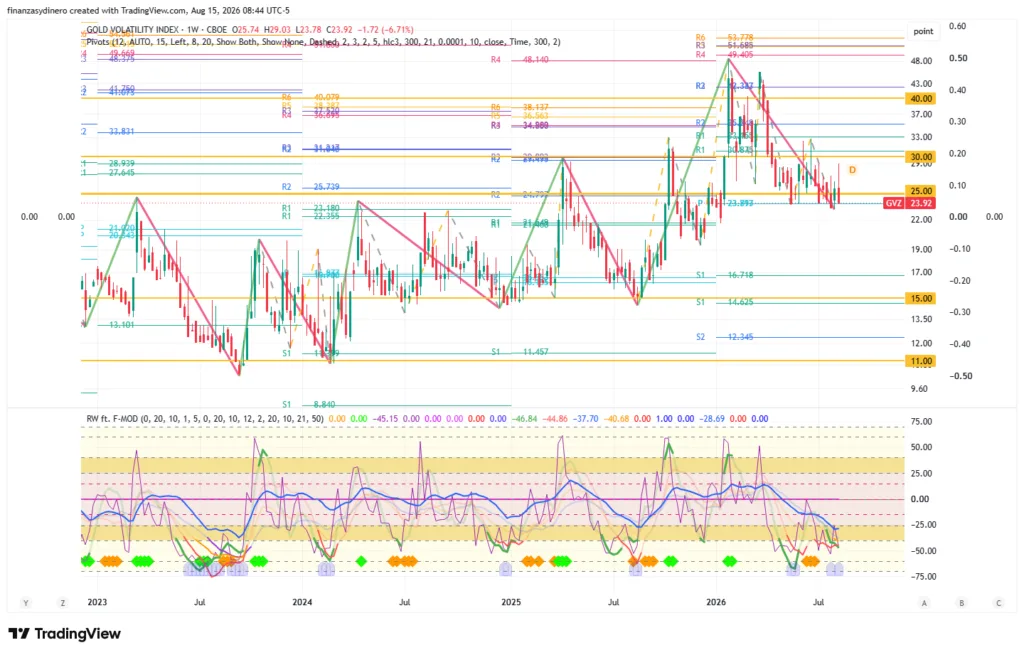Screen dimensions: 1024x655
Task: Click the low value L23.78 in the legend
Action: [x=308, y=29]
